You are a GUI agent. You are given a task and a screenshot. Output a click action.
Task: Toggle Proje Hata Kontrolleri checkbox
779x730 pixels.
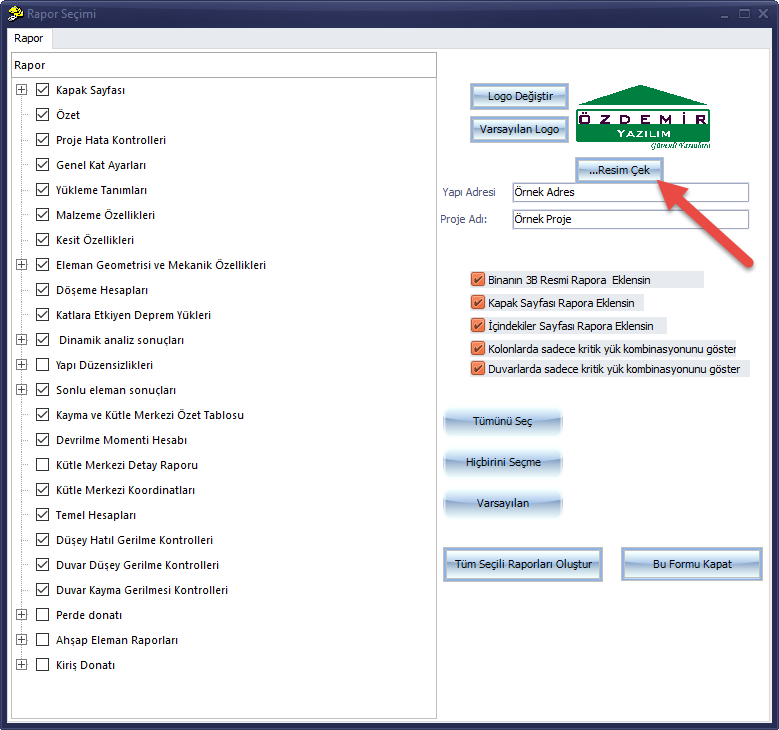[43, 140]
